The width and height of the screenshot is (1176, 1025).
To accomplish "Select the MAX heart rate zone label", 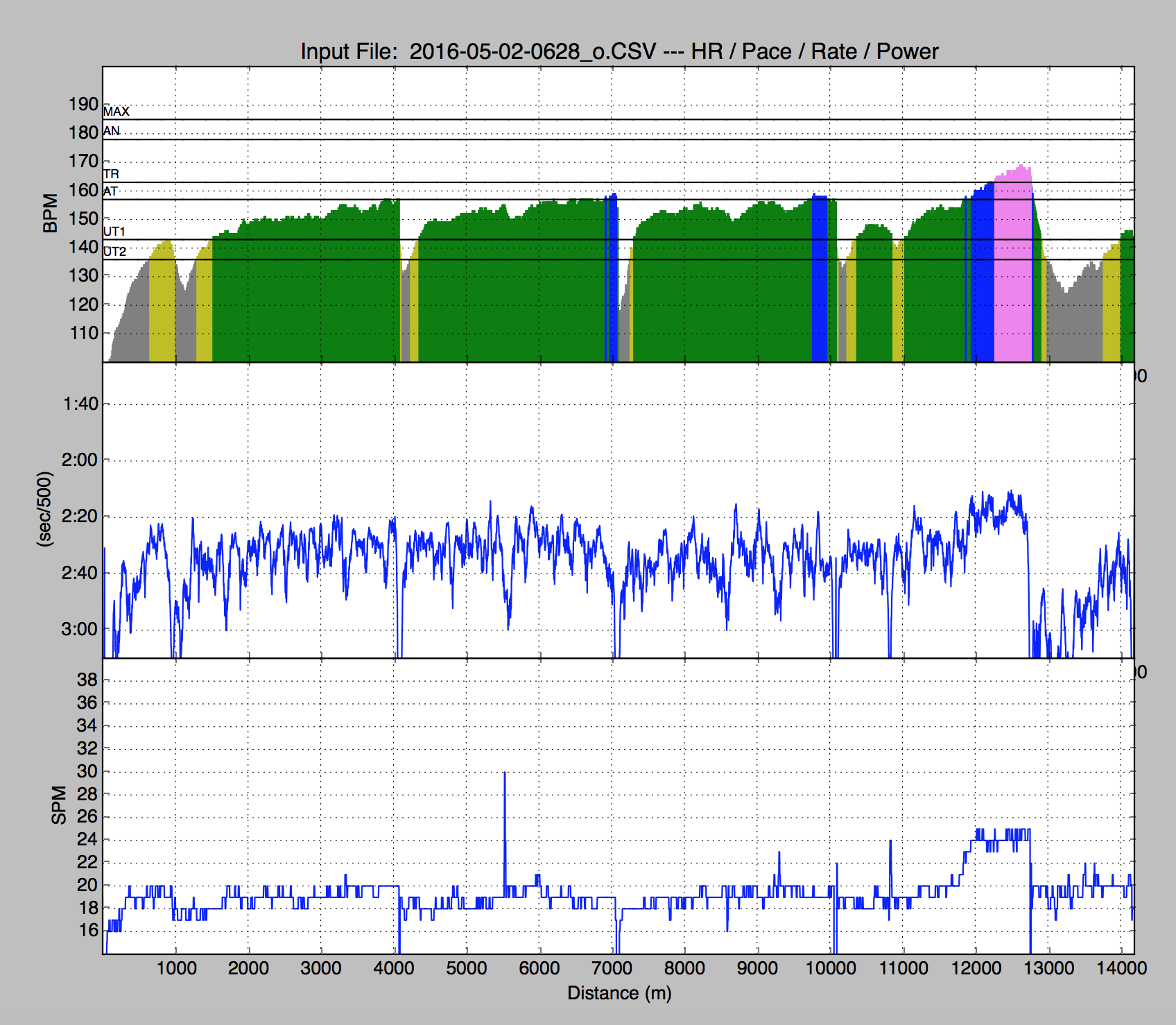I will pos(116,112).
